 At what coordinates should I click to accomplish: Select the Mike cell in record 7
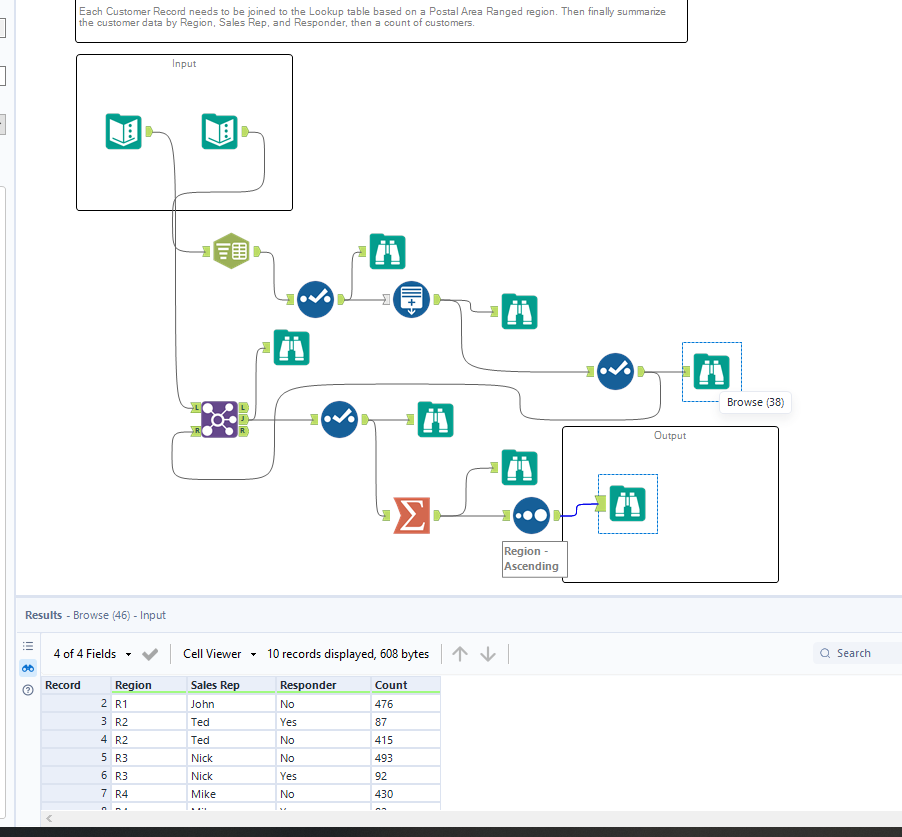tap(231, 794)
